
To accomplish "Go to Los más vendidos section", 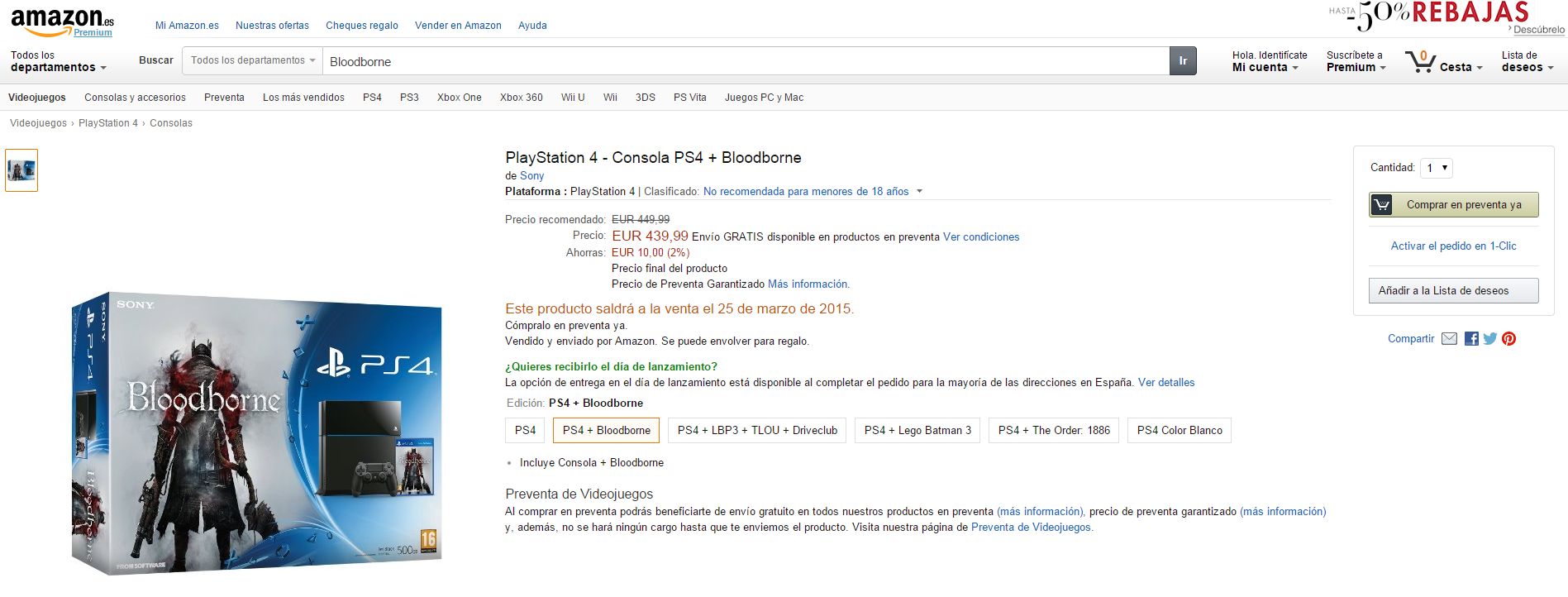I will point(303,98).
